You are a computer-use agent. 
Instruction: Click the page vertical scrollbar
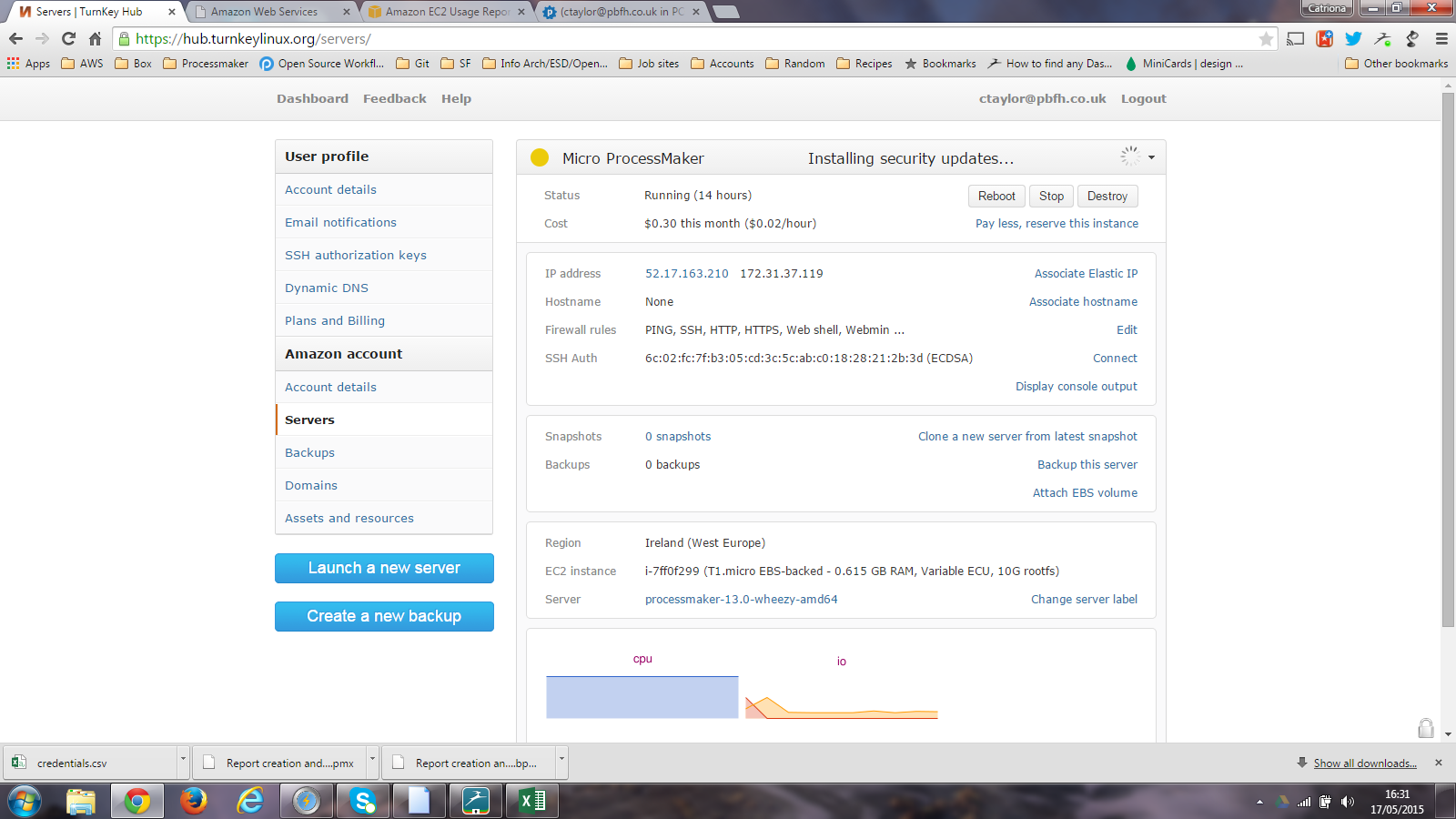pos(1448,364)
